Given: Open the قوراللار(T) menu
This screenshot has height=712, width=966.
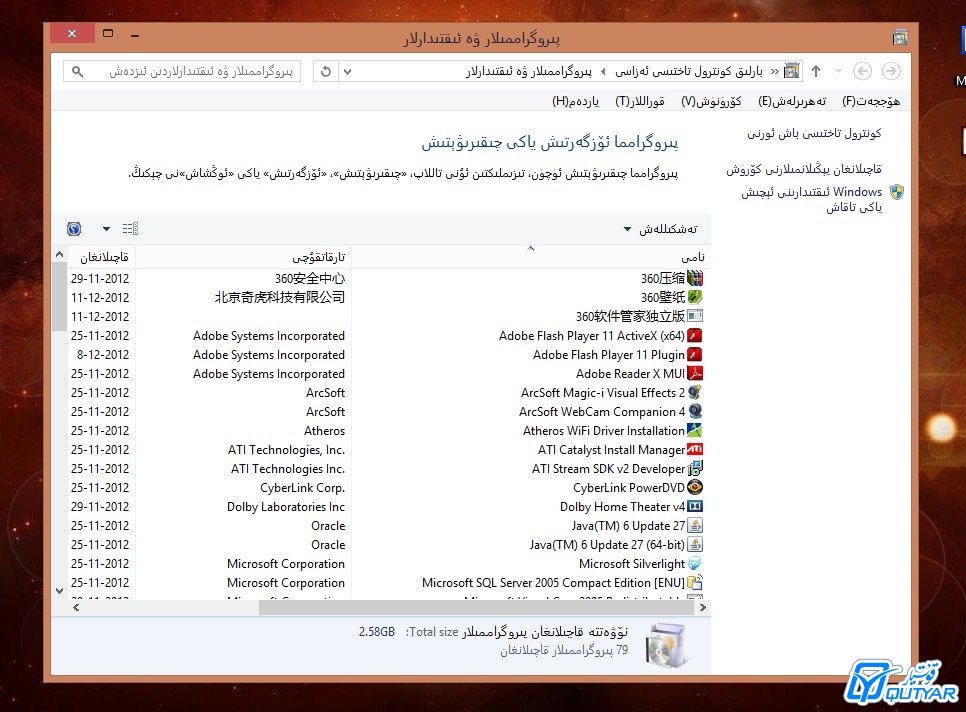Looking at the screenshot, I should [640, 101].
